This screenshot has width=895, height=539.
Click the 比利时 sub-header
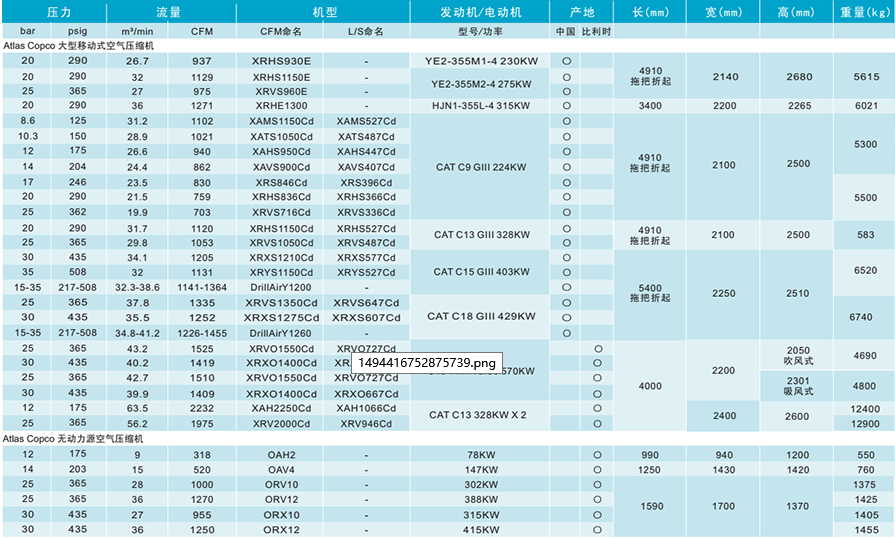(x=596, y=31)
